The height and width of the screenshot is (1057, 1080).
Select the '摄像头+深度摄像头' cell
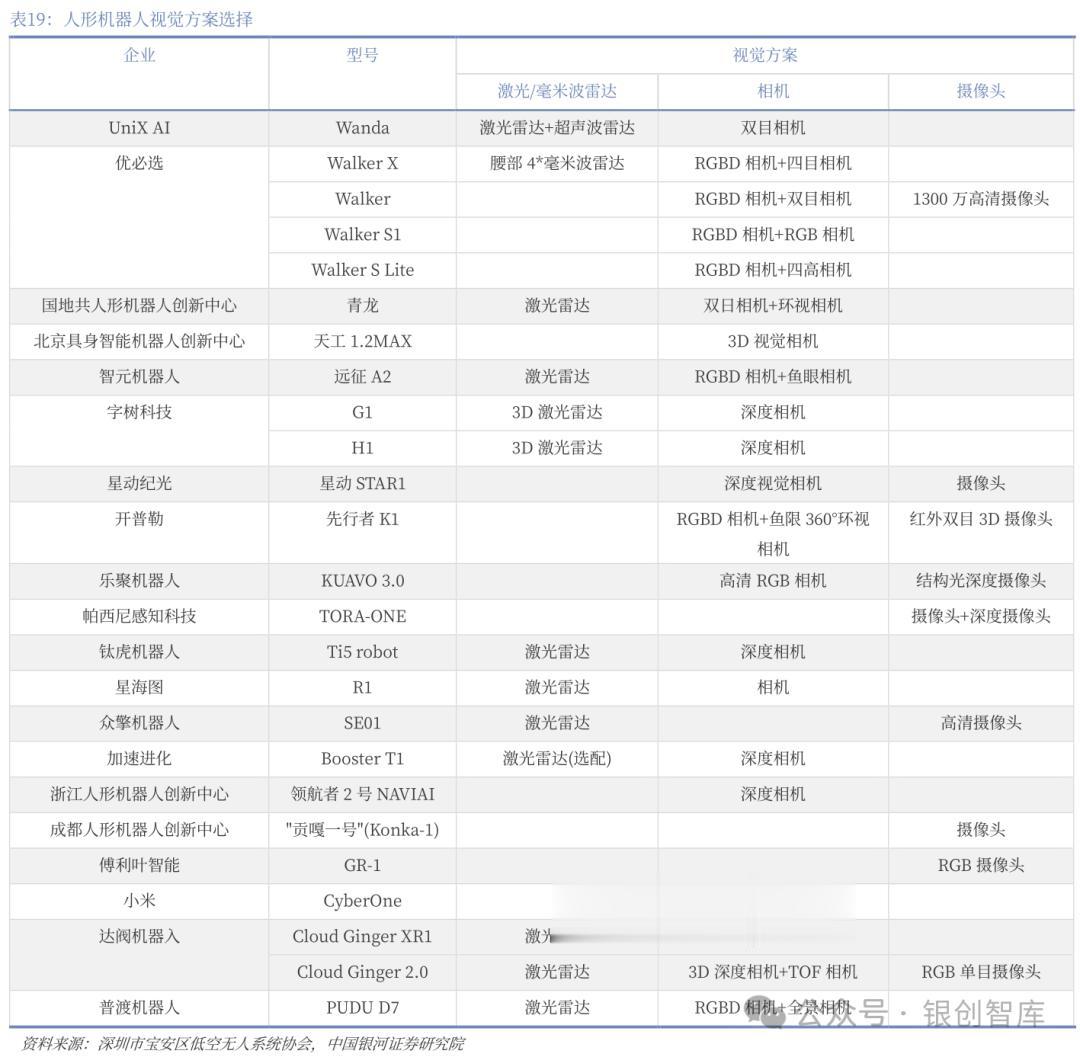(x=981, y=616)
